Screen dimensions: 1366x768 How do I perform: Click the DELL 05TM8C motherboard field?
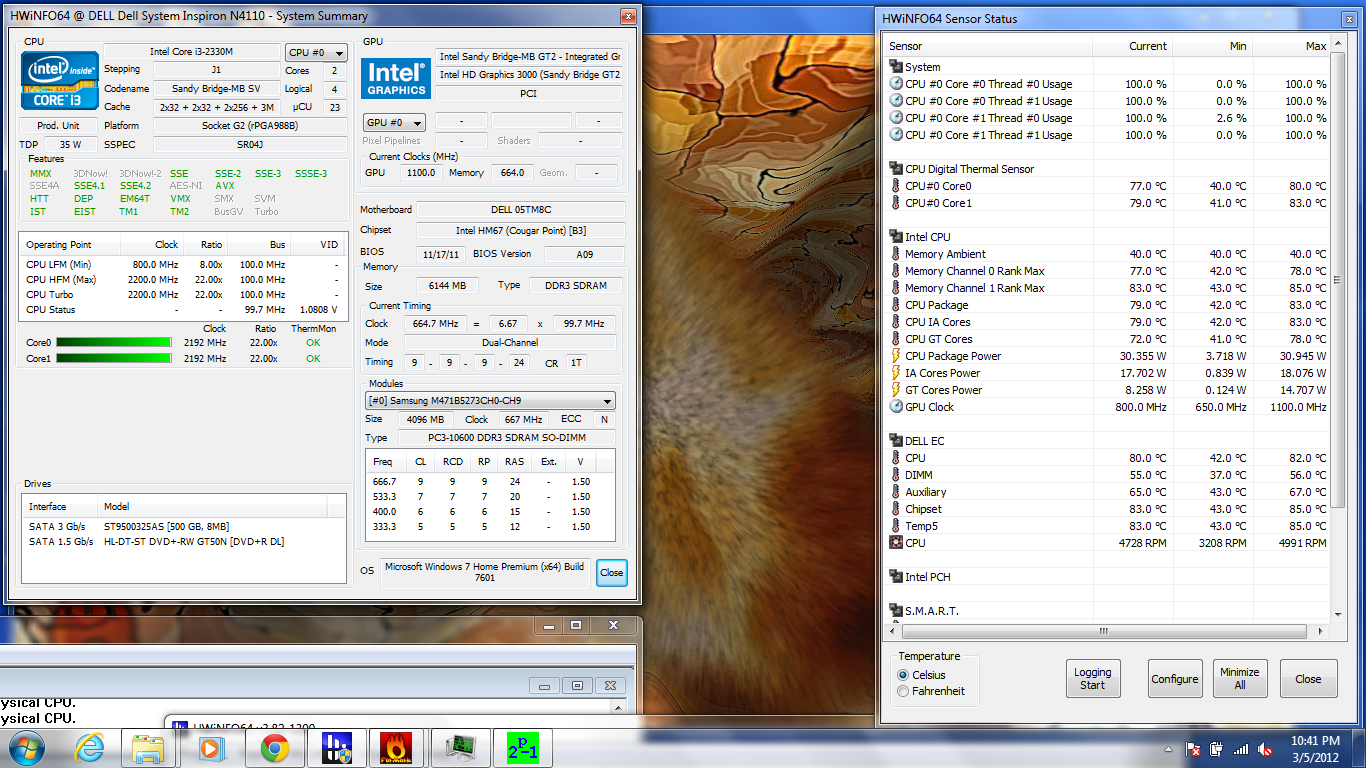click(x=520, y=210)
